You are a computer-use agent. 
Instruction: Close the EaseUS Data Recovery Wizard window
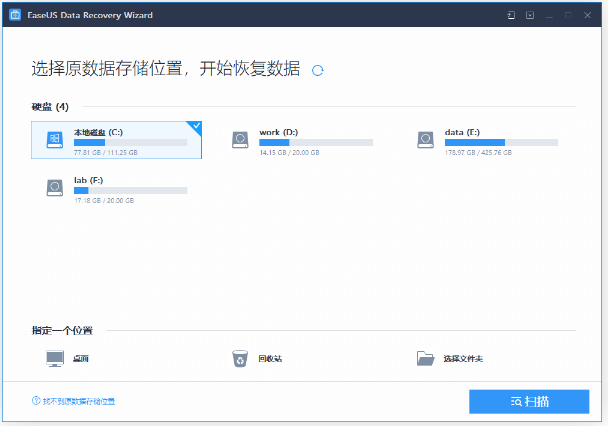click(x=587, y=15)
